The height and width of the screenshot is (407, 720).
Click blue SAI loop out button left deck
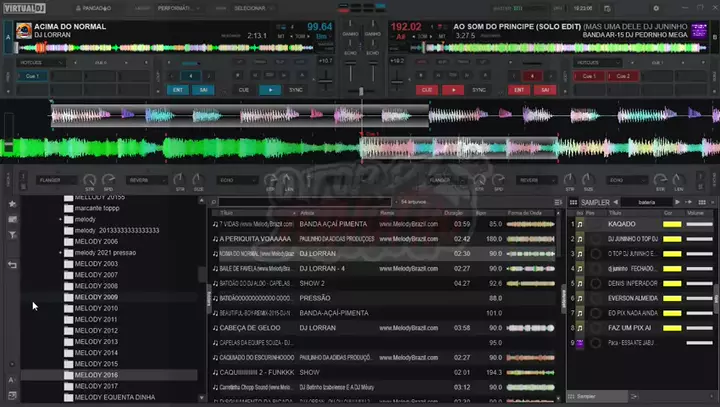(203, 90)
